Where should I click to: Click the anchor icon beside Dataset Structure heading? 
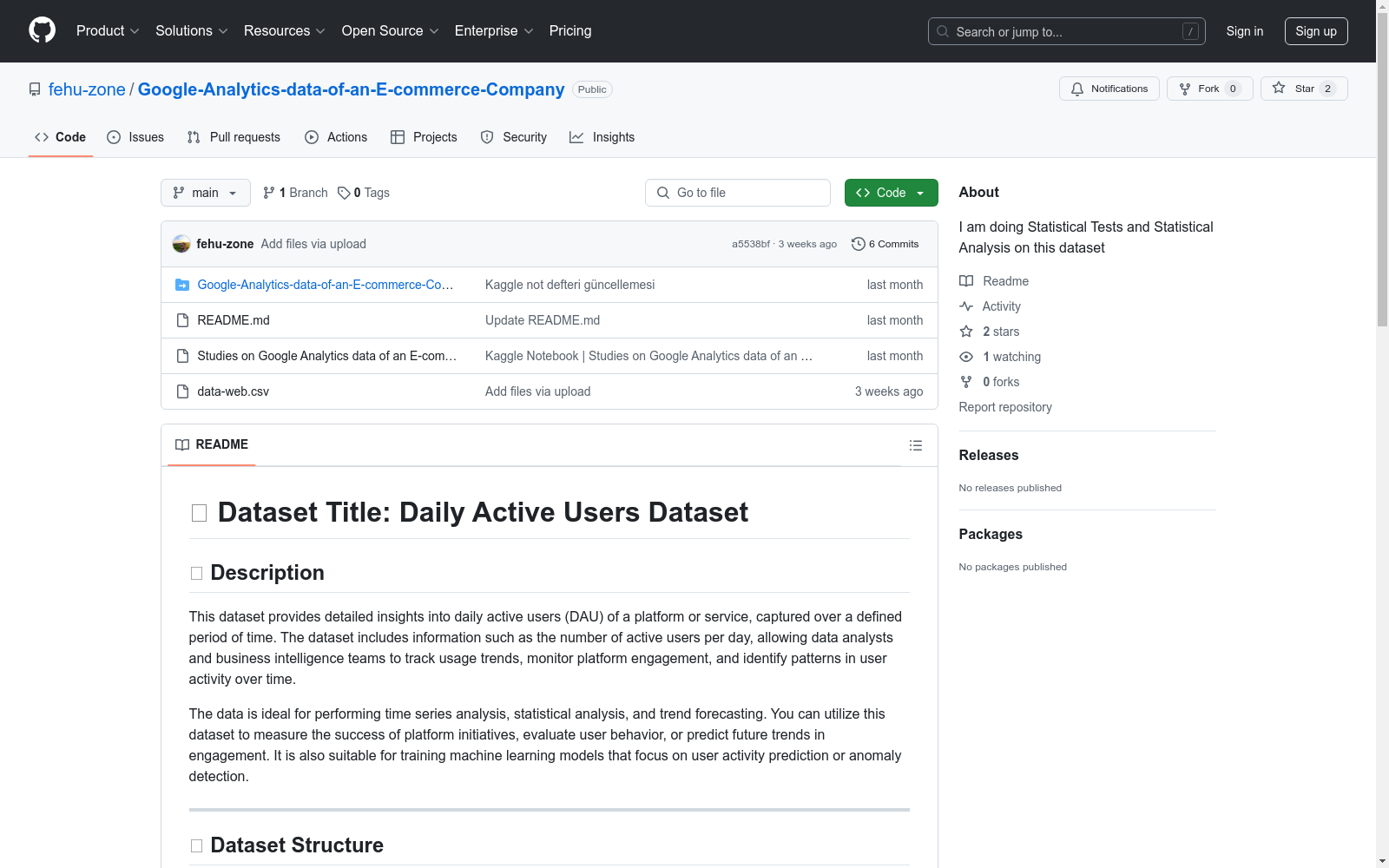(x=196, y=845)
